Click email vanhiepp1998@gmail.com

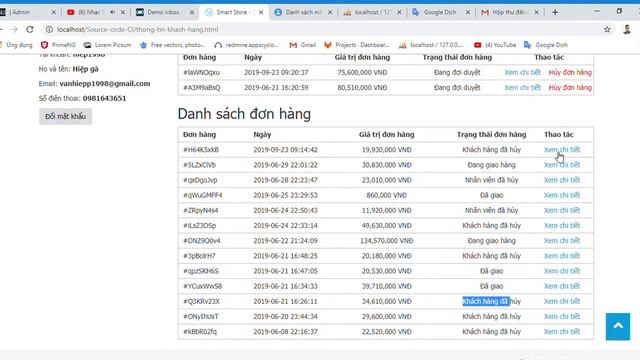click(105, 83)
